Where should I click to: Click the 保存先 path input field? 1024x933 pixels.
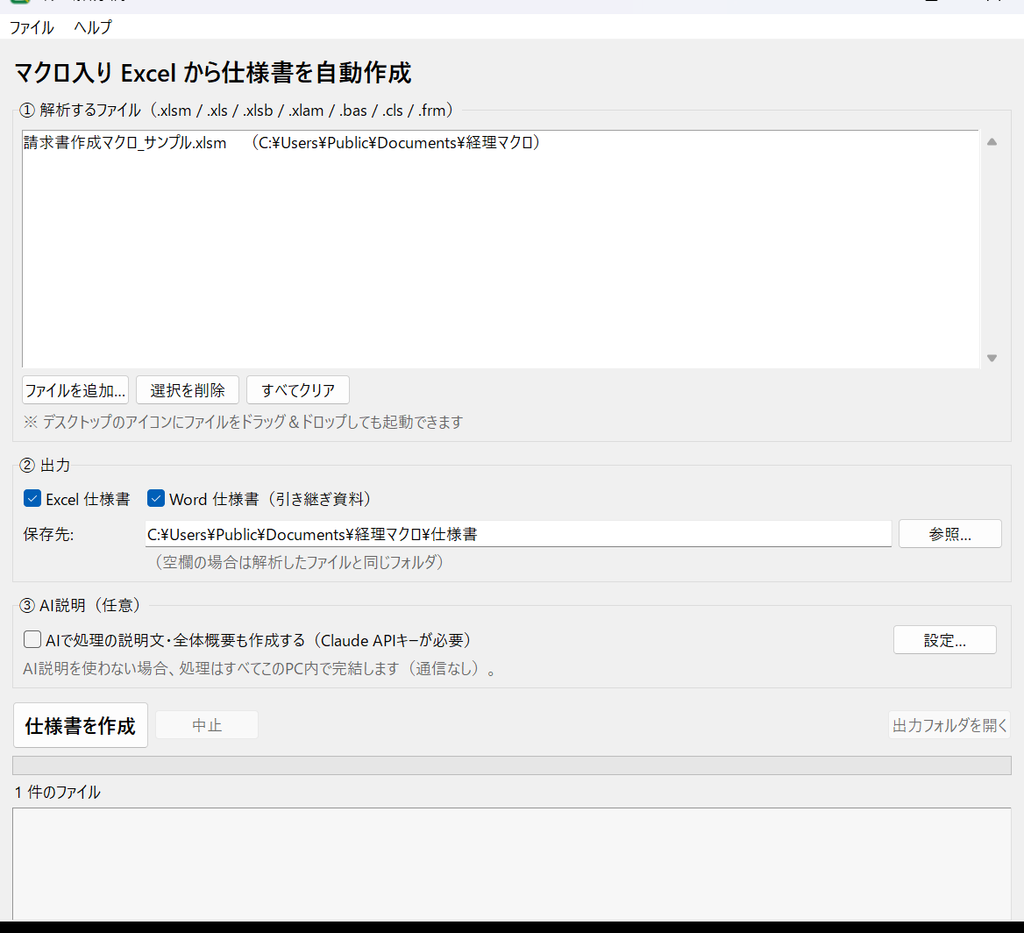[x=518, y=534]
